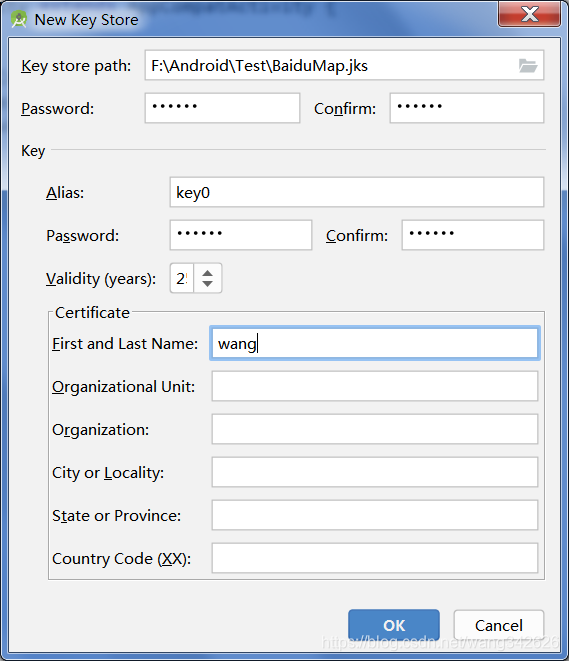Close the New Key Store window
Image resolution: width=569 pixels, height=661 pixels.
click(x=529, y=14)
